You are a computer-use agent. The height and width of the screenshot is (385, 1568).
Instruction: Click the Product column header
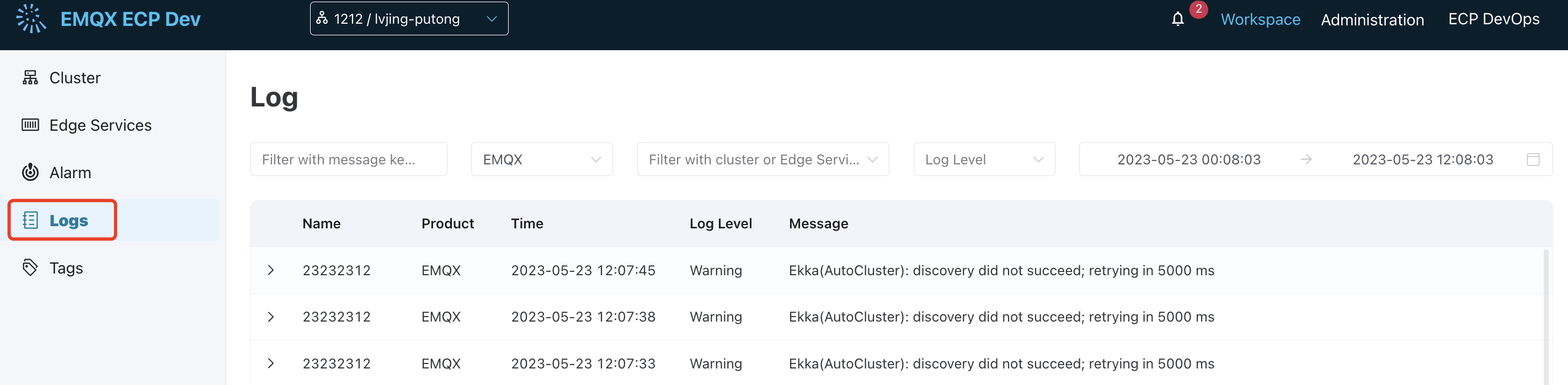pos(447,223)
